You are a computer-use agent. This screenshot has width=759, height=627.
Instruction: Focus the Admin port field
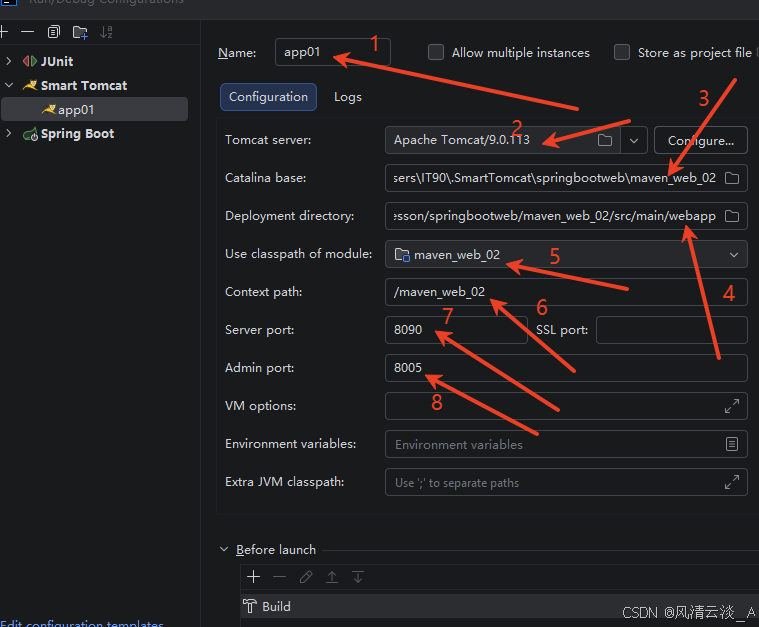tap(566, 368)
